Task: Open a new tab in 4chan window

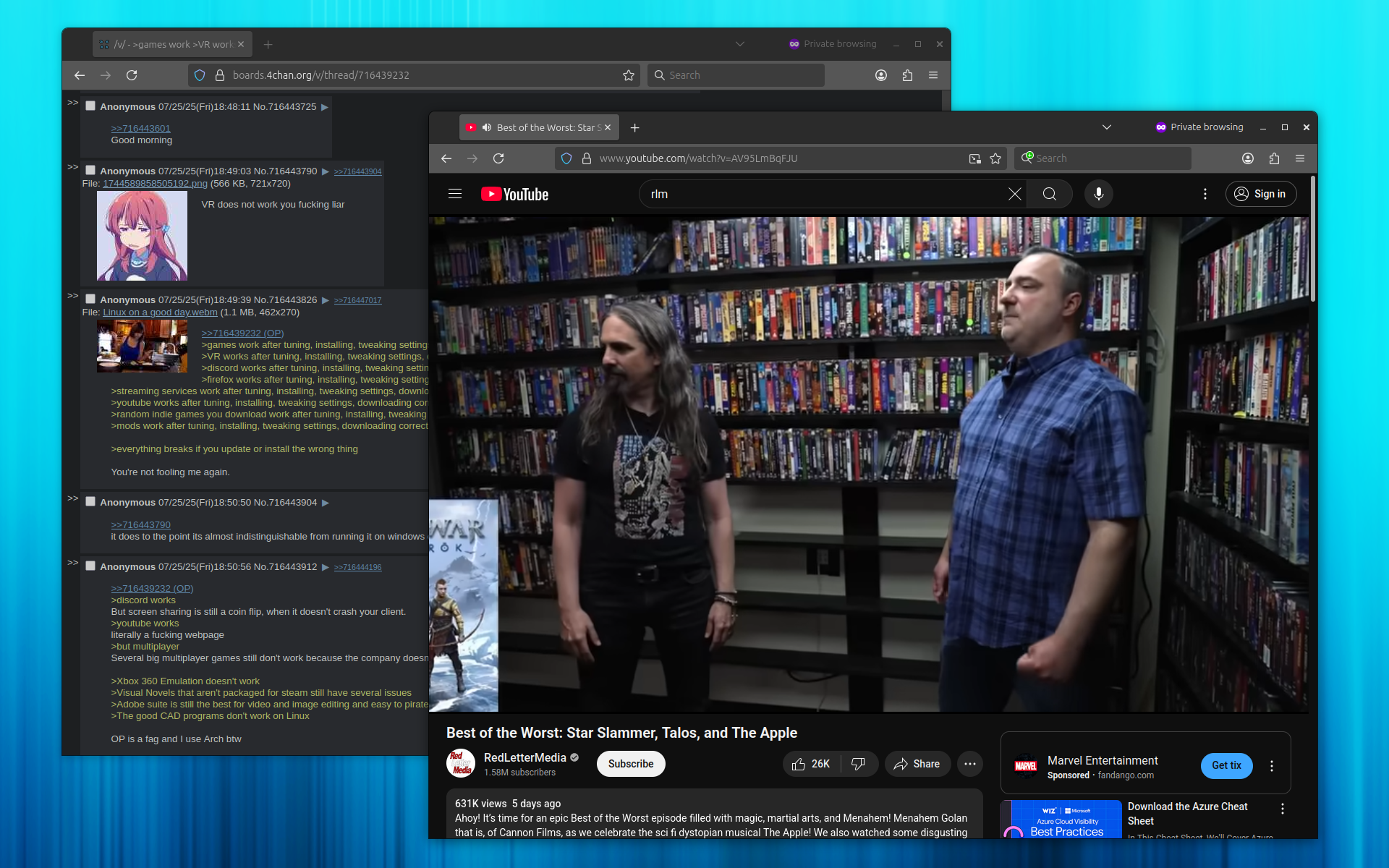Action: [268, 44]
